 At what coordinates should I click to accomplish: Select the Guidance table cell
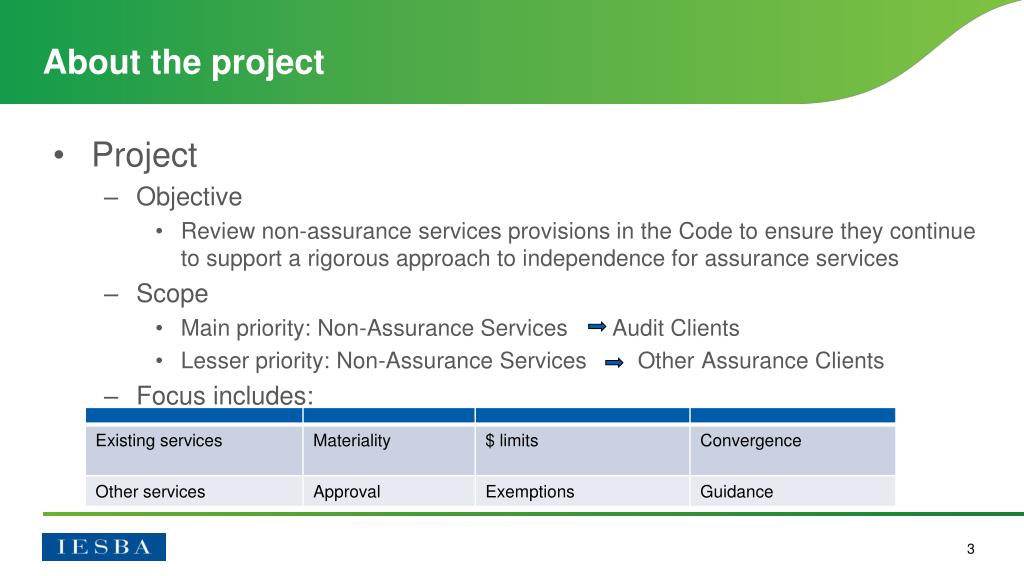[793, 491]
